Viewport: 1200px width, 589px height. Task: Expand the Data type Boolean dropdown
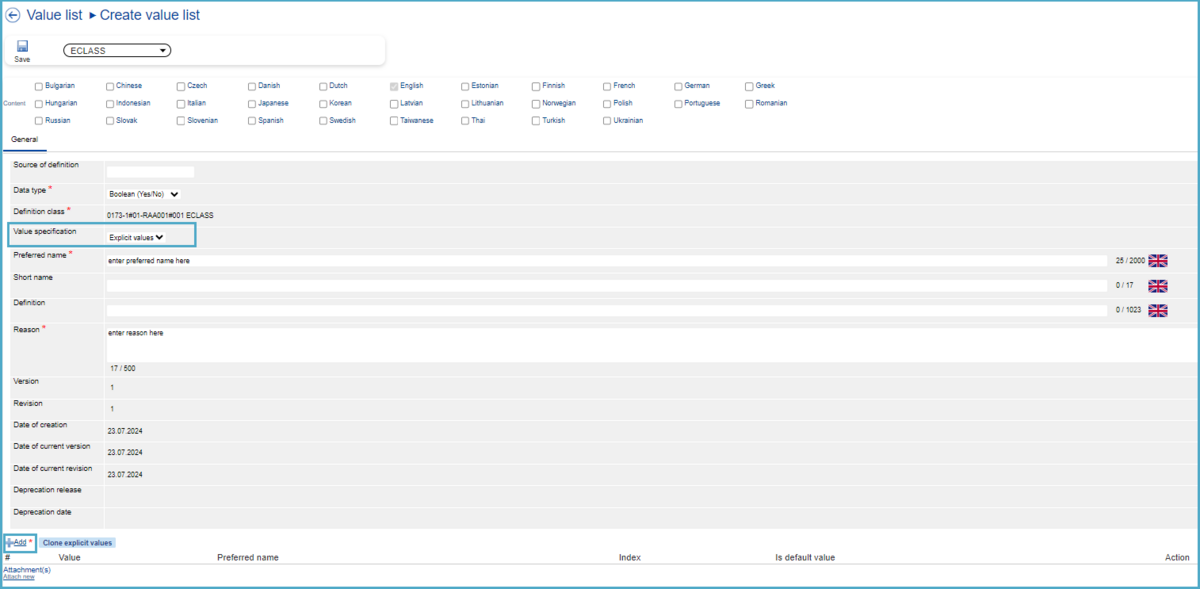[143, 194]
